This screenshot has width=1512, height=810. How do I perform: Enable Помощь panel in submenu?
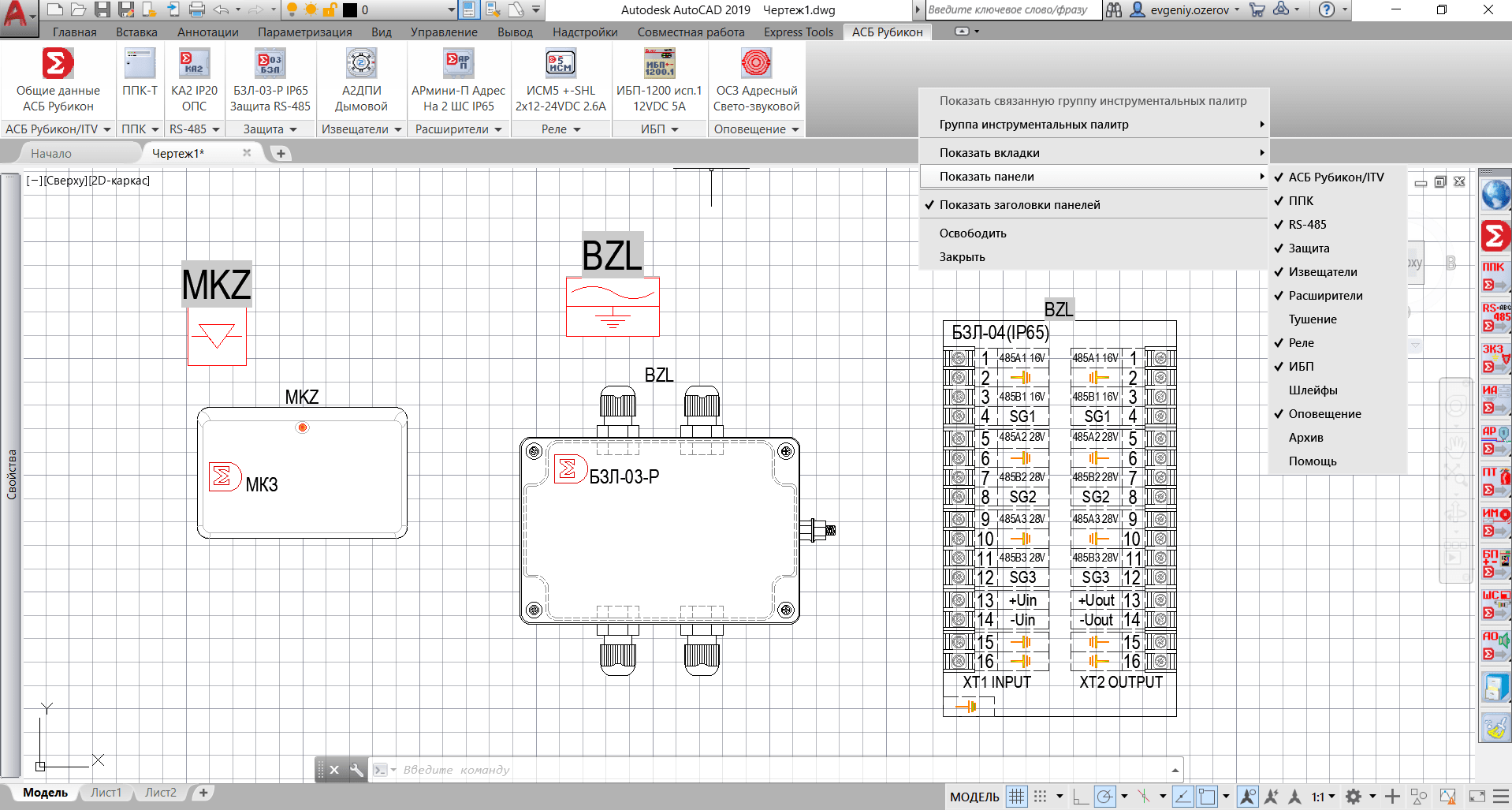[1336, 461]
